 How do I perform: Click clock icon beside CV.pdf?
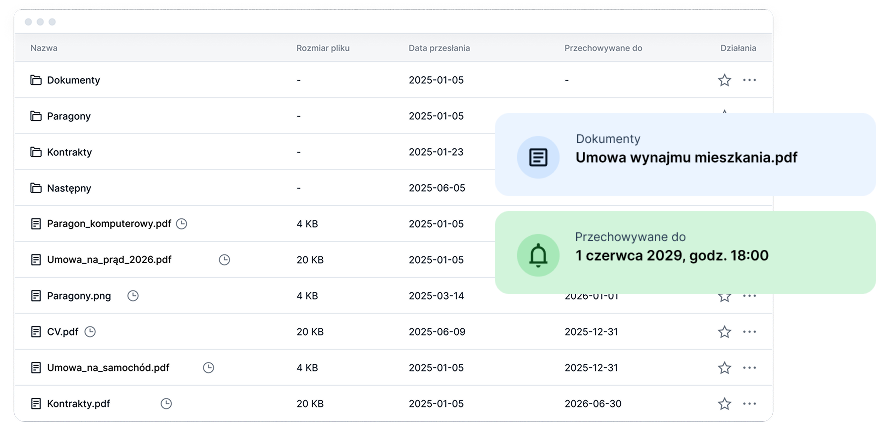coord(91,332)
